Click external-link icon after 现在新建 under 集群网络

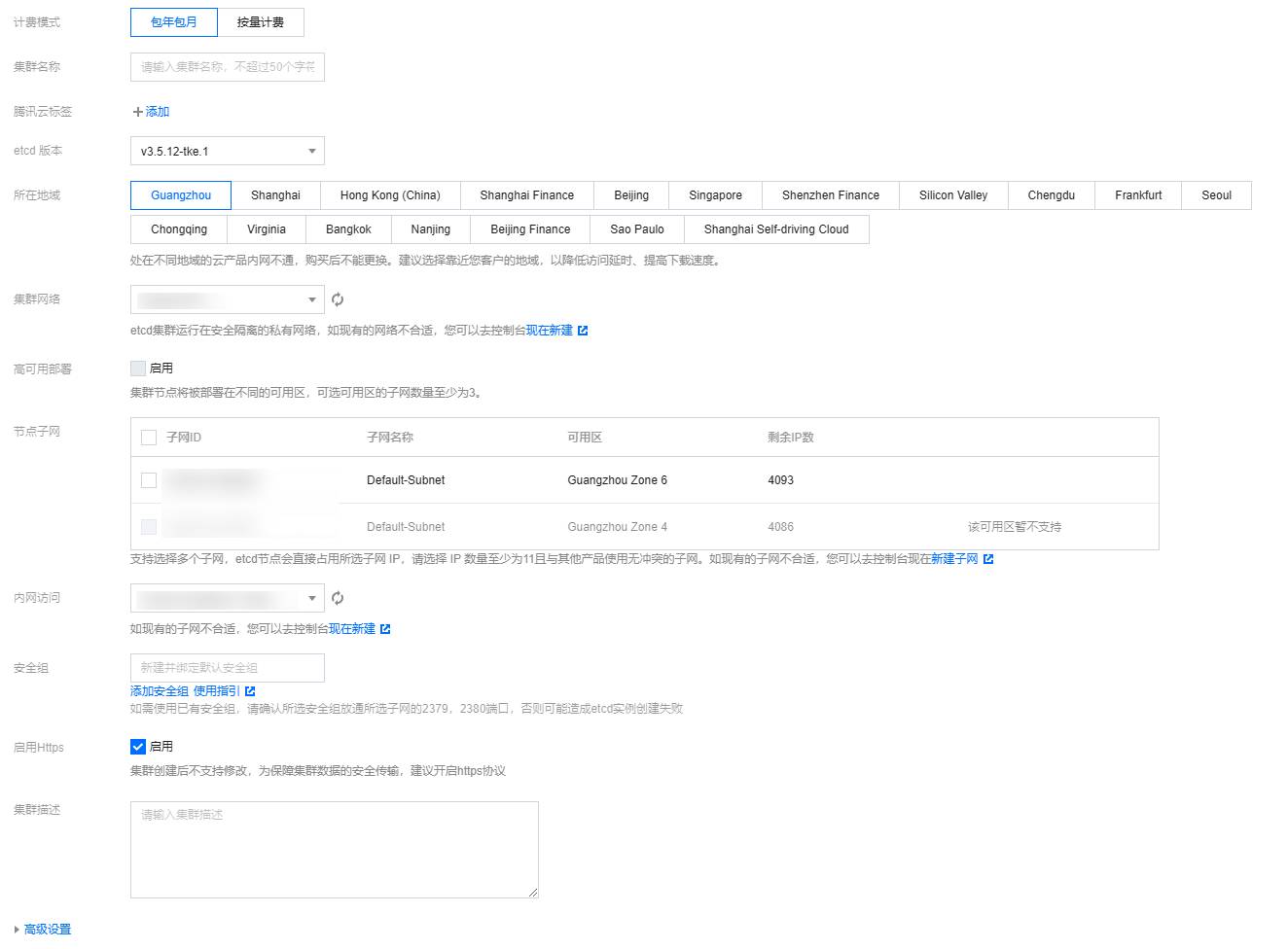pyautogui.click(x=583, y=331)
